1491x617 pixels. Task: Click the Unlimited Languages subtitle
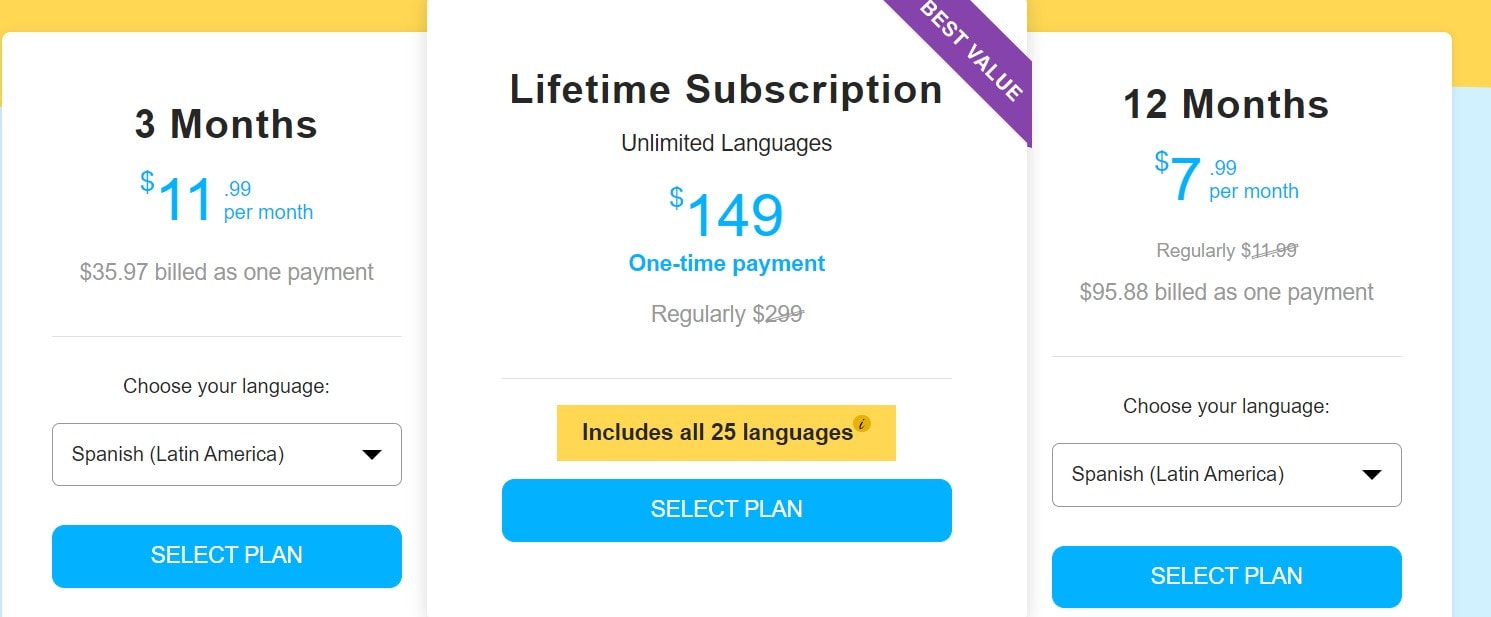point(726,143)
